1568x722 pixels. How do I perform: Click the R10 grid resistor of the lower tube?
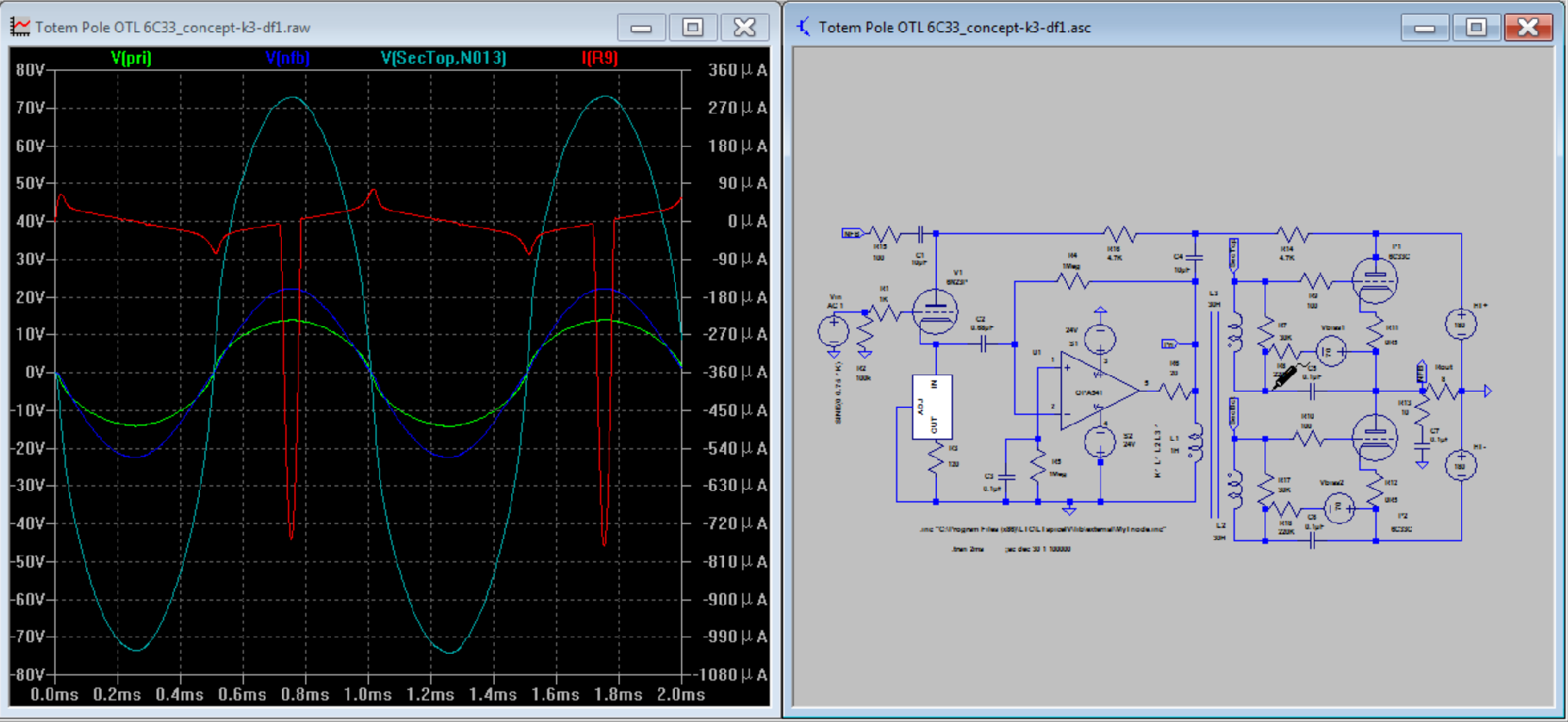click(x=1308, y=439)
